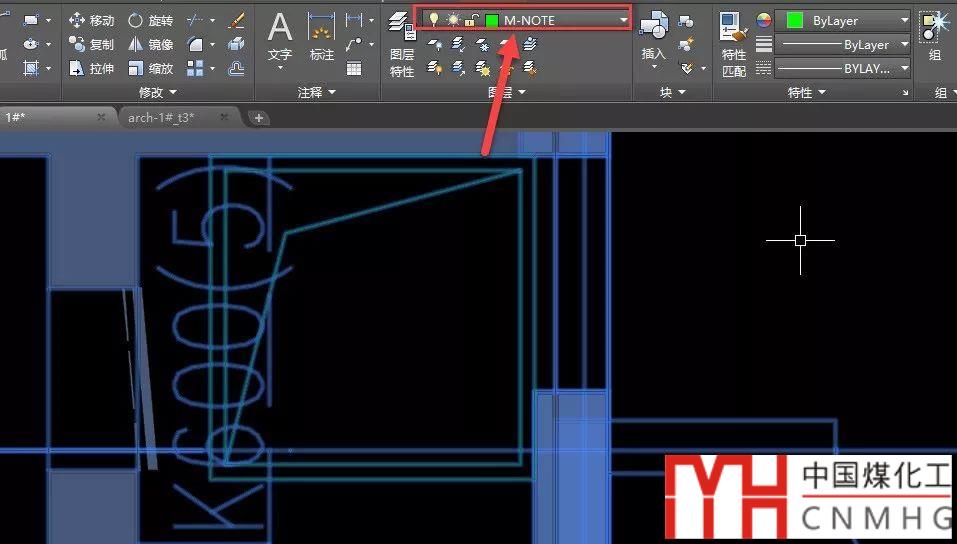Click the Copy (复制) tool
The height and width of the screenshot is (544, 957).
91,44
